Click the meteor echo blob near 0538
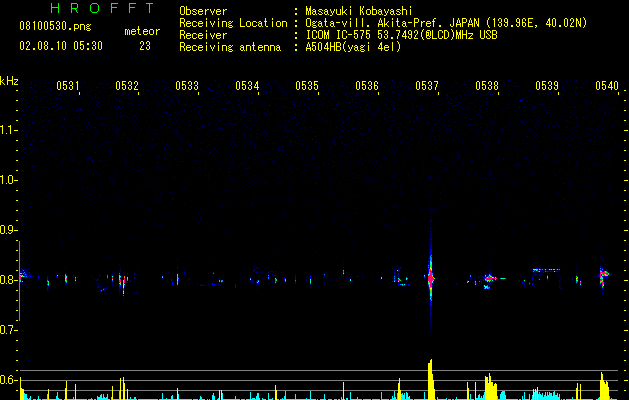Viewport: 629px width, 400px height. (489, 278)
